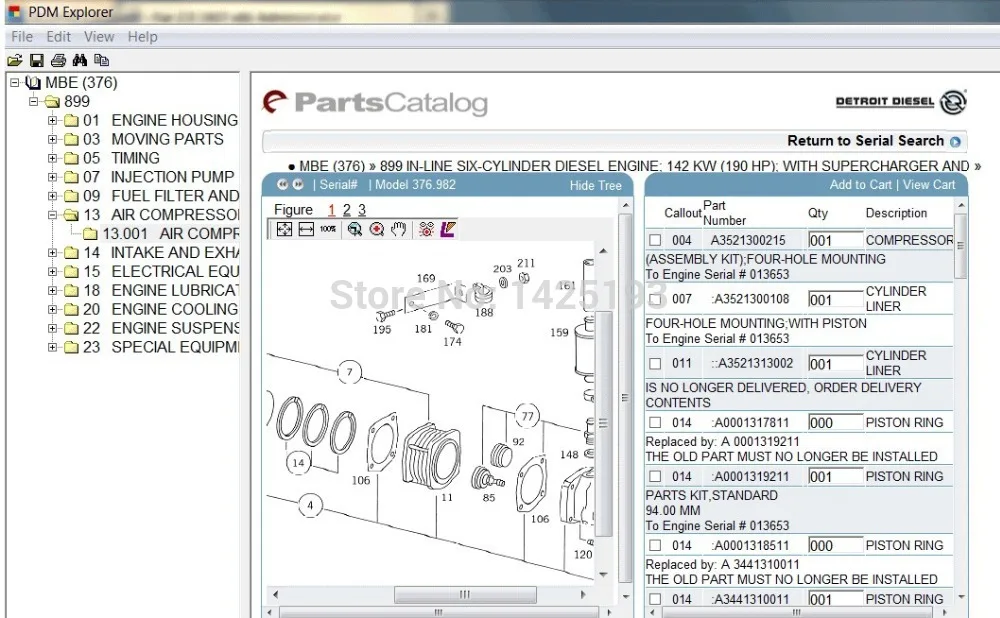Switch to Figure 2
Image resolution: width=1000 pixels, height=618 pixels.
346,210
